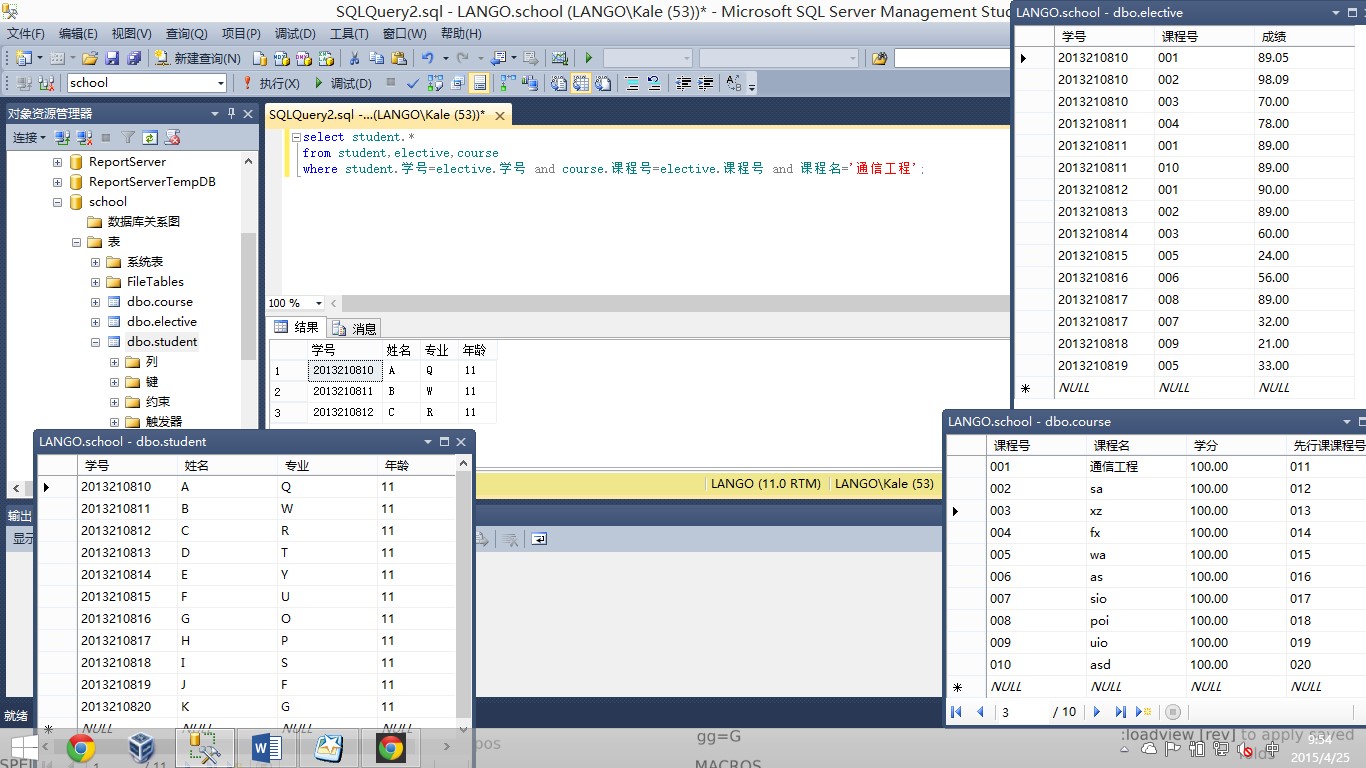Click the Uncomment selected lines icon

654,83
